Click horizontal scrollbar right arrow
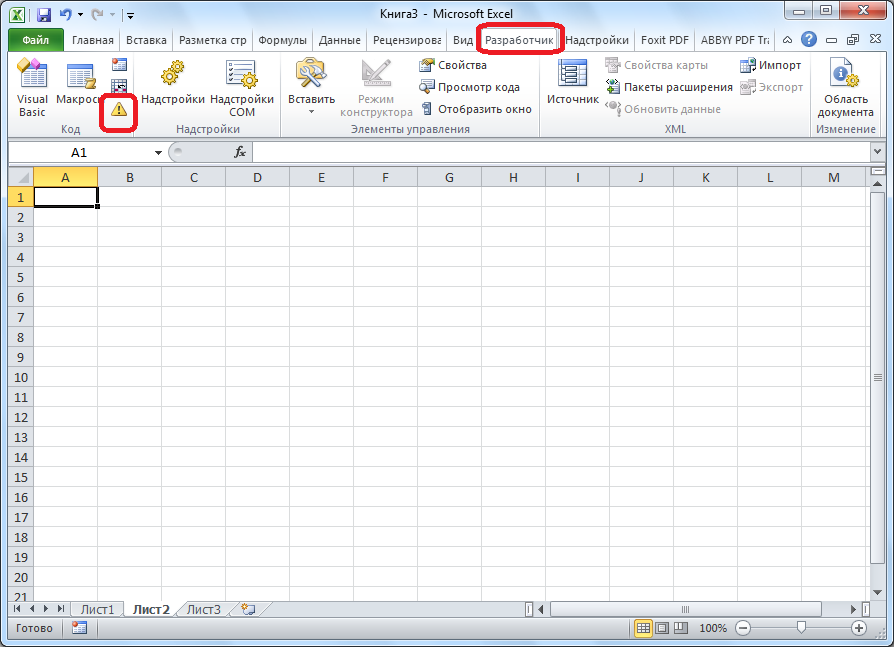 click(854, 609)
